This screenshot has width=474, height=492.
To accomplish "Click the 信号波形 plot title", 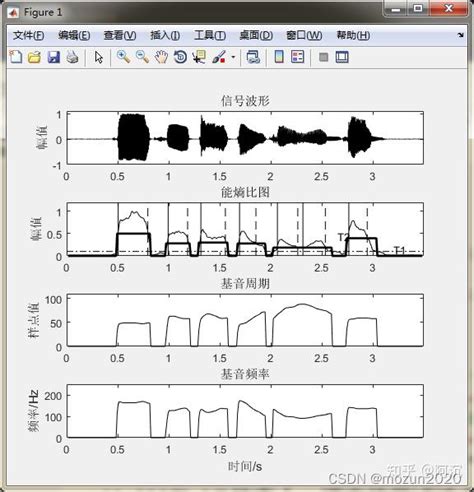I will click(245, 101).
